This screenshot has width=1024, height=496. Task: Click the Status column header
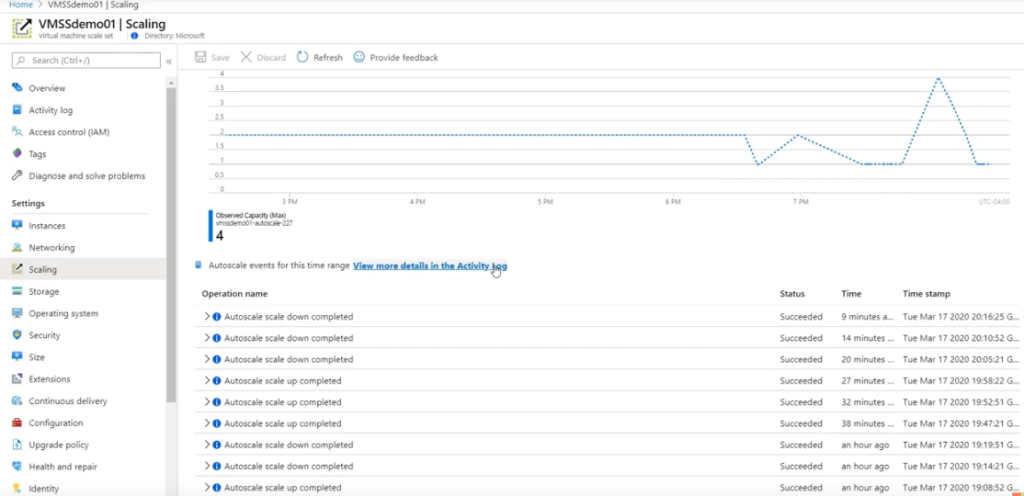click(x=792, y=294)
